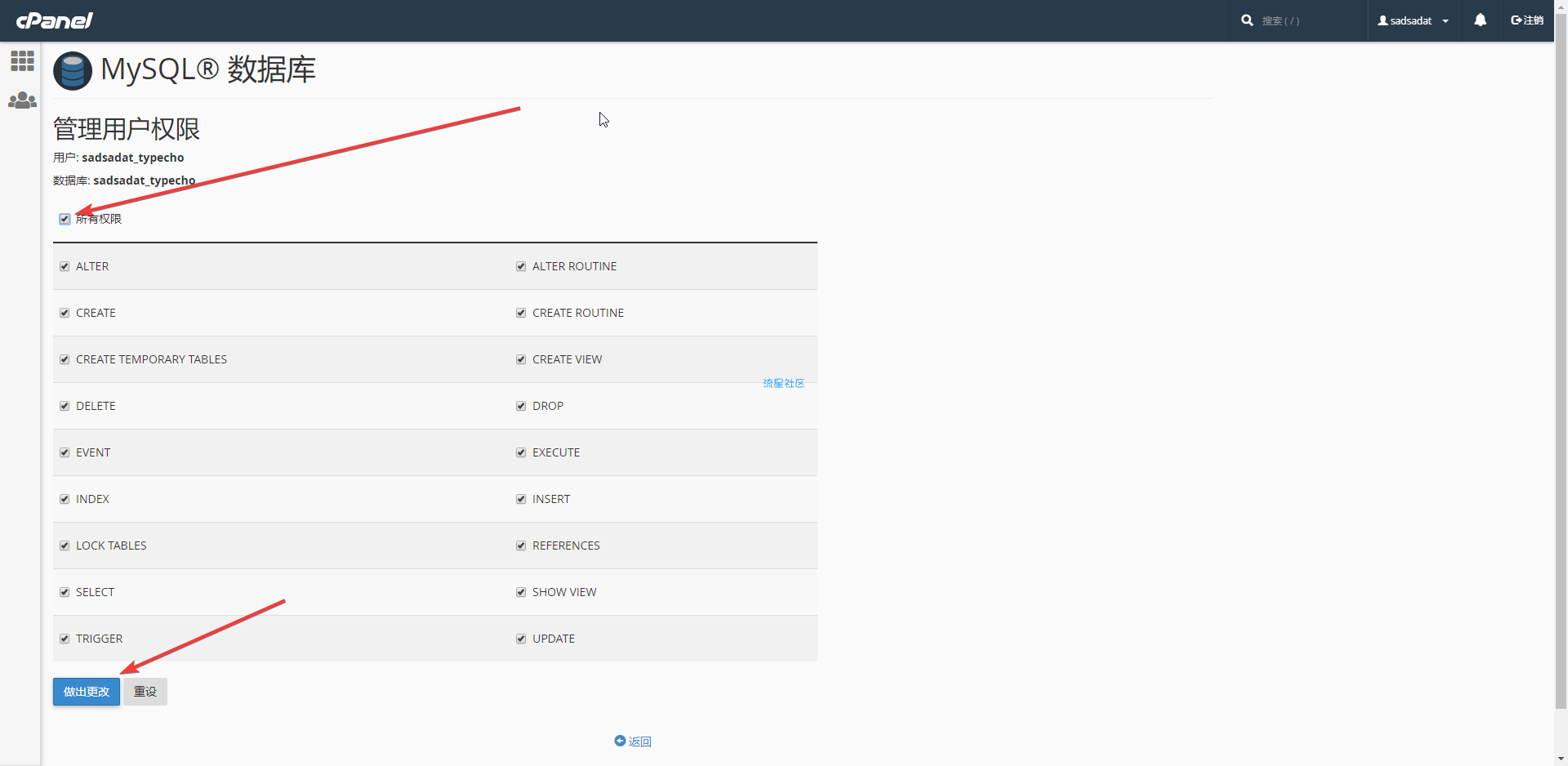Click the MySQL database icon
This screenshot has height=766, width=1568.
point(73,70)
